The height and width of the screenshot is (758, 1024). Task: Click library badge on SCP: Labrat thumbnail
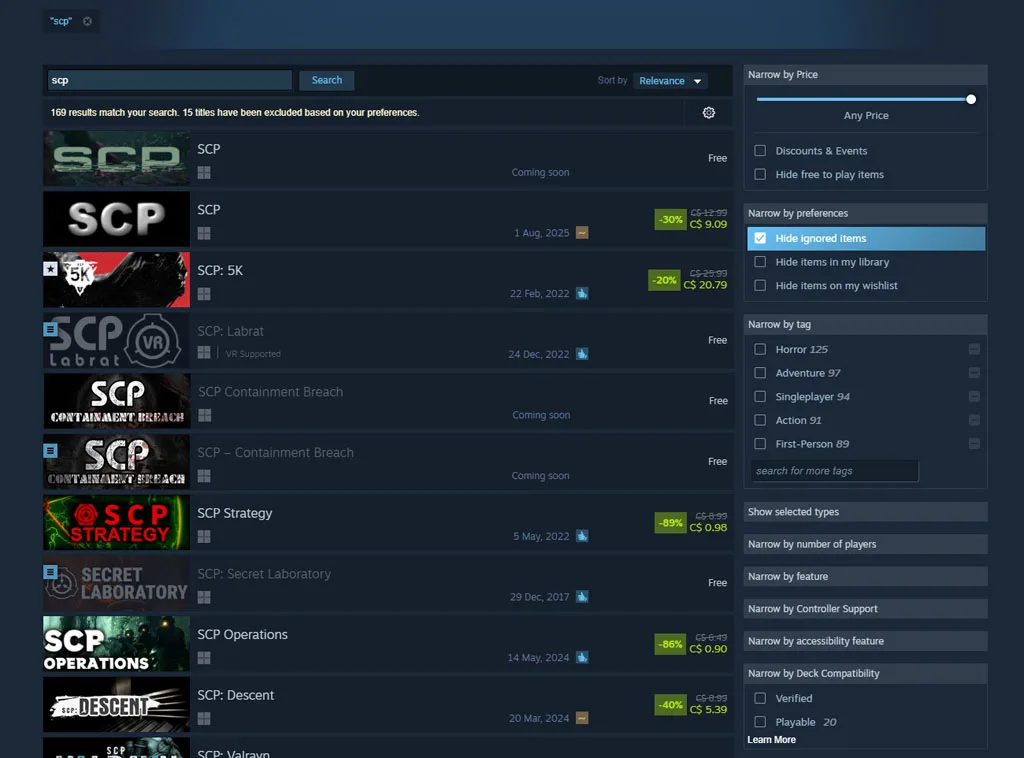pos(50,329)
